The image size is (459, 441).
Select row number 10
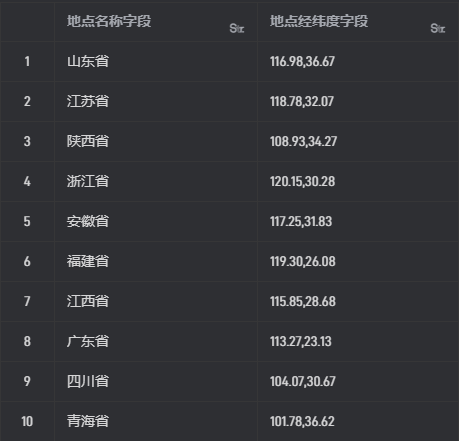click(x=27, y=421)
